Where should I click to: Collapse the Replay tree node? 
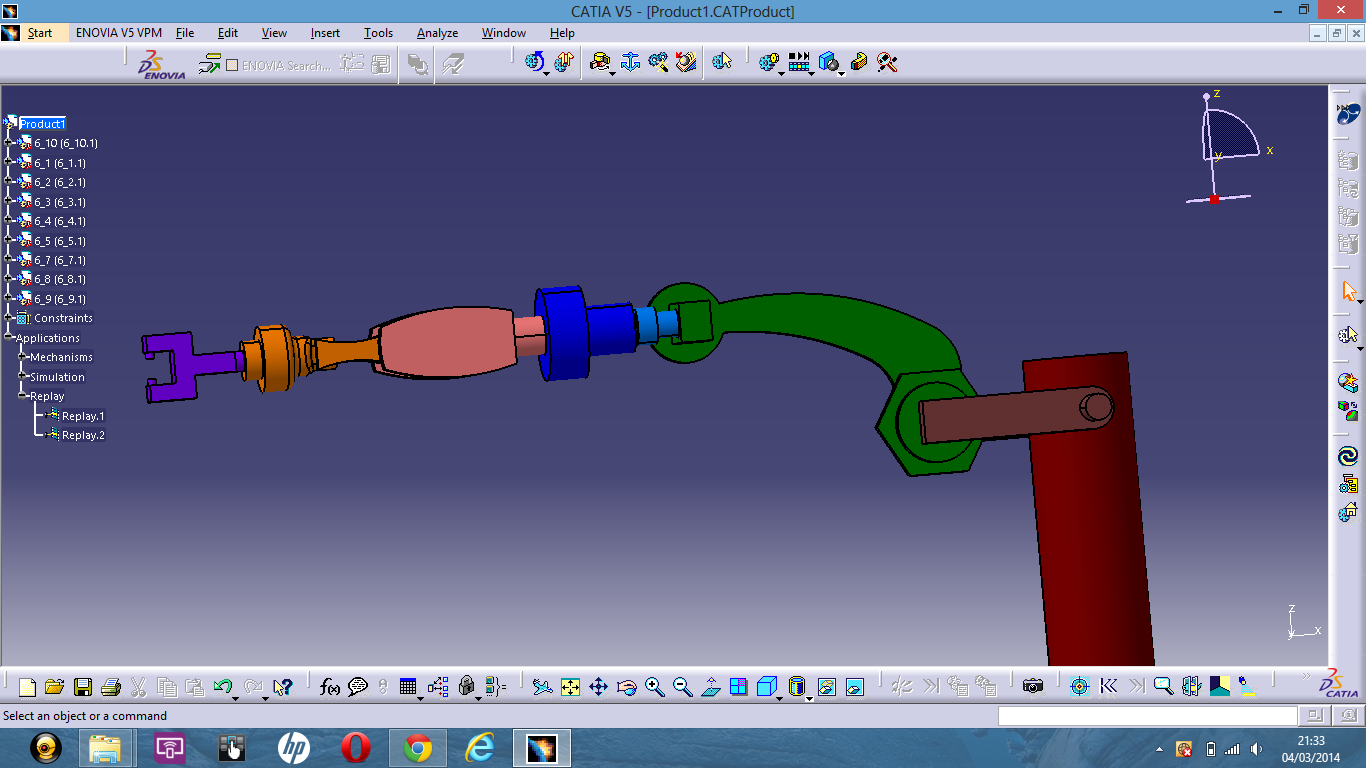pyautogui.click(x=22, y=396)
